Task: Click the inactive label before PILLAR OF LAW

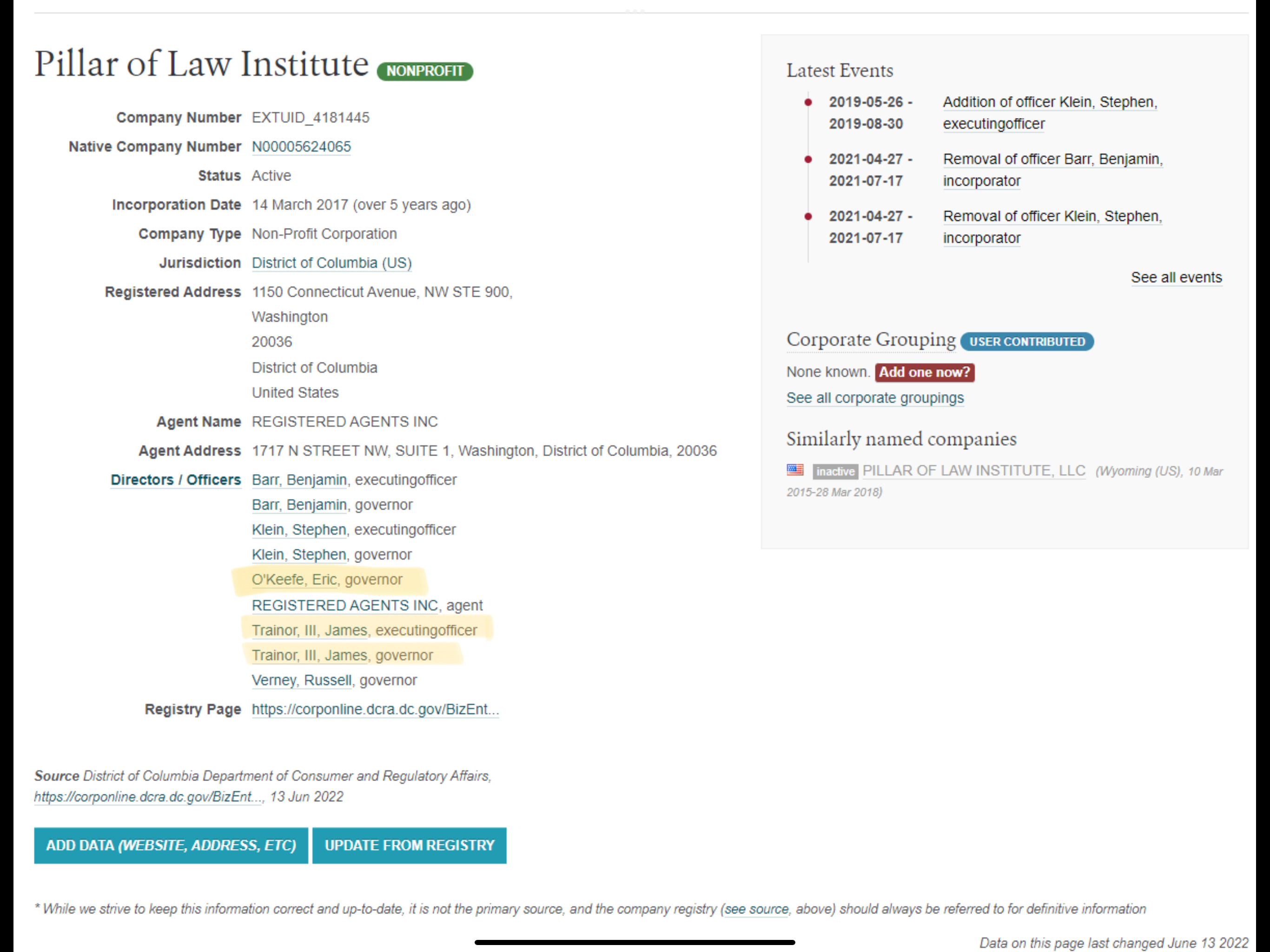Action: (835, 471)
